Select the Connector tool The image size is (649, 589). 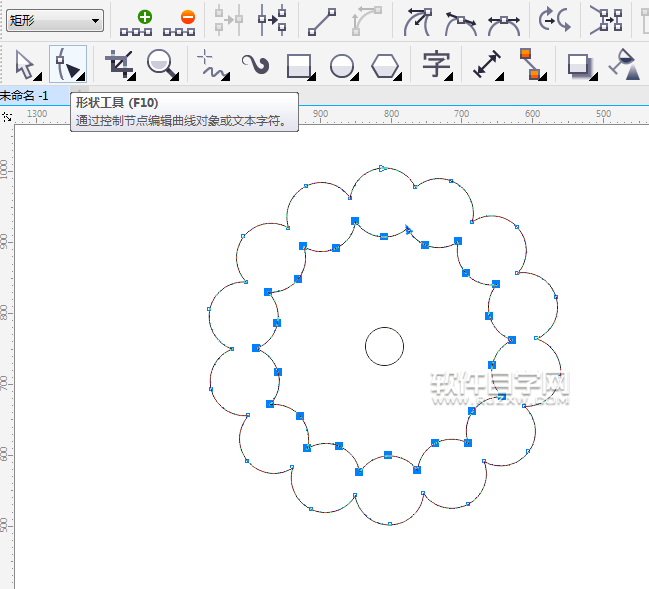pos(531,64)
